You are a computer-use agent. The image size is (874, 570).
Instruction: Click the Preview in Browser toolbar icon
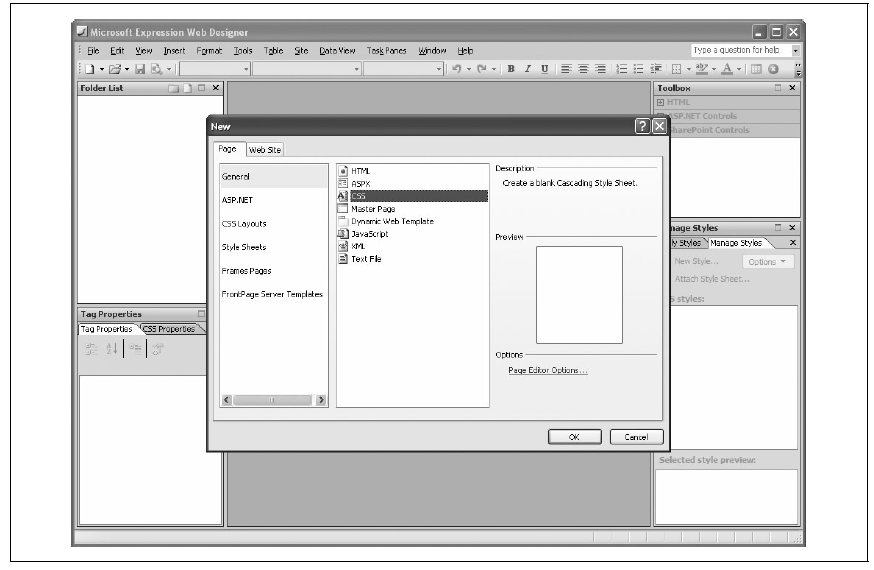[x=157, y=69]
